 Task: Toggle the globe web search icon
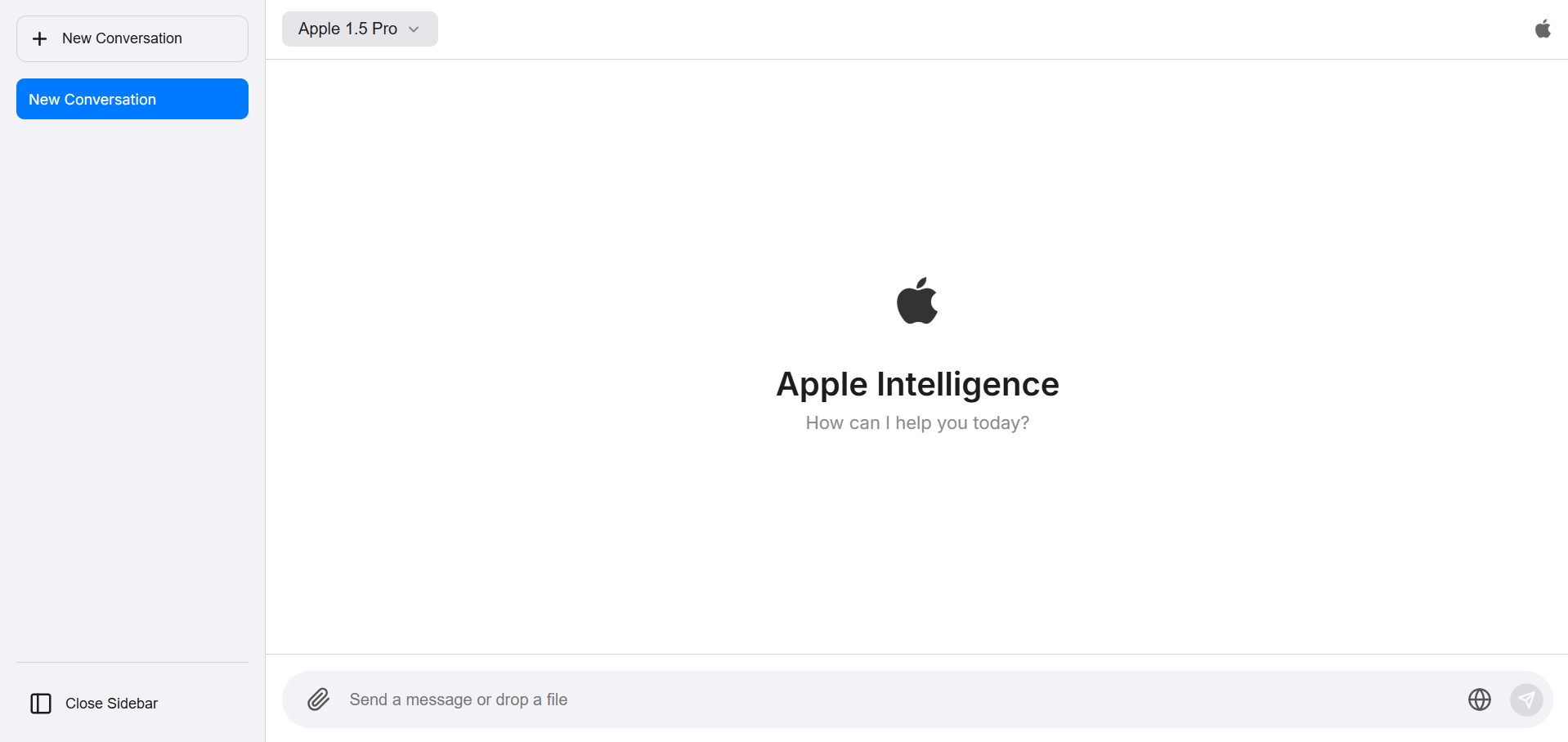coord(1480,700)
